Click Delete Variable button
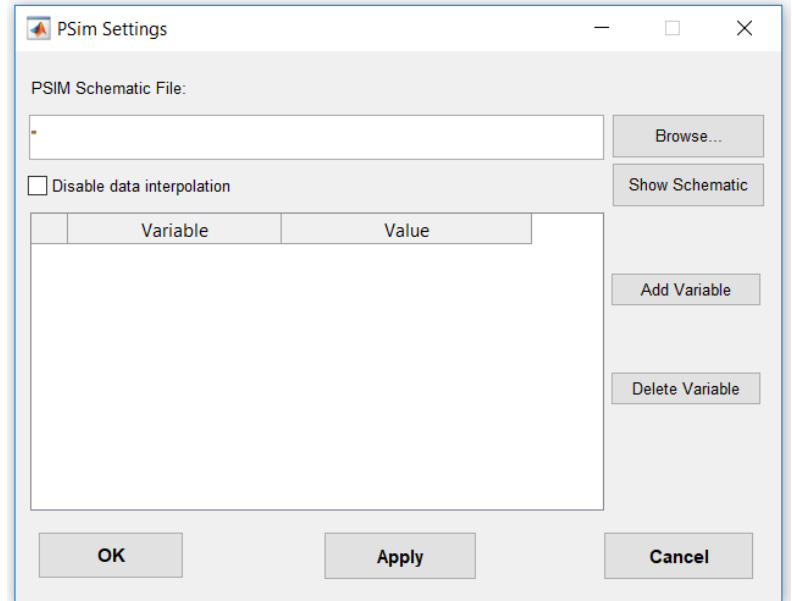 point(686,389)
